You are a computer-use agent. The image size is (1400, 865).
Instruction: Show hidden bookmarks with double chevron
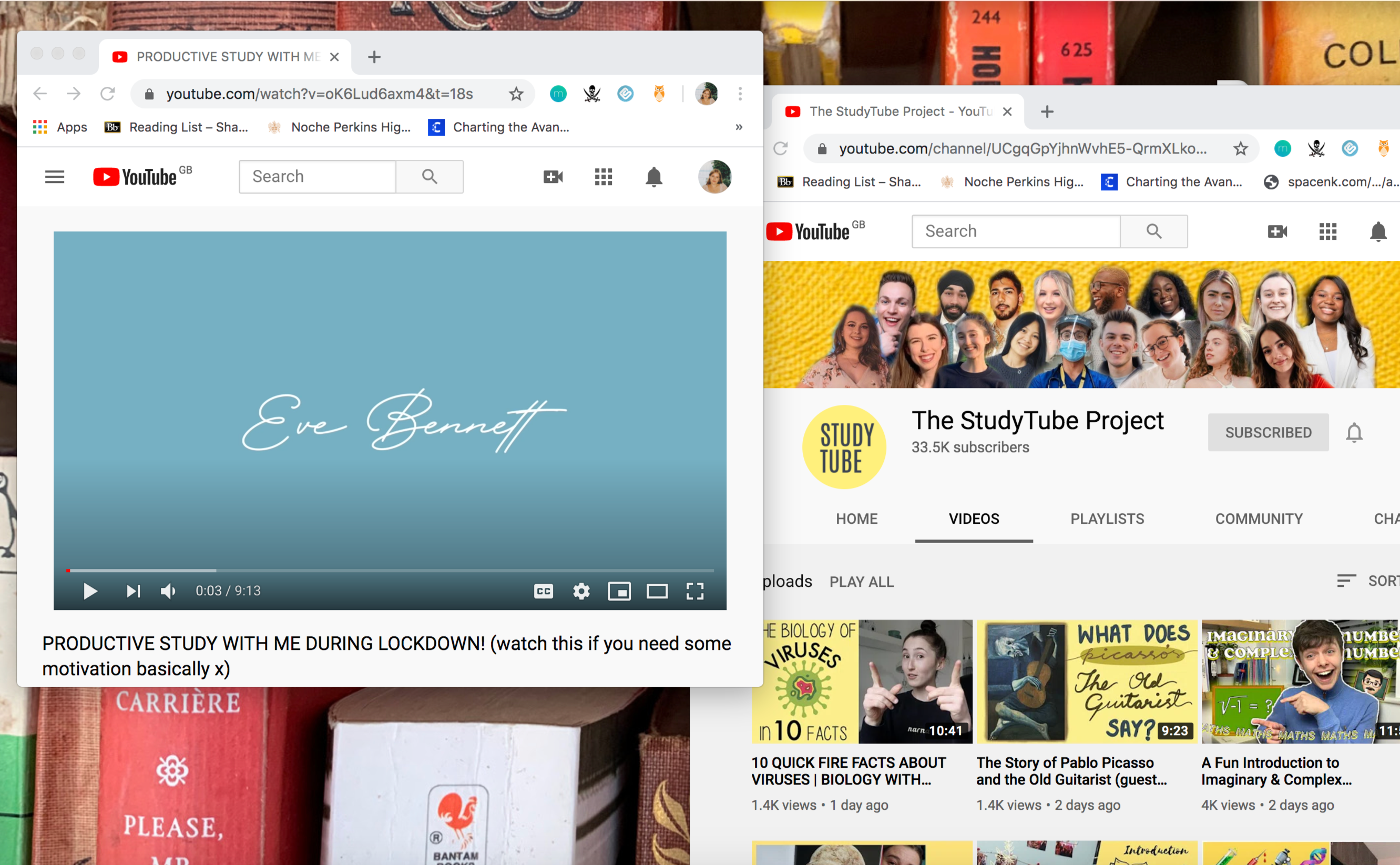(739, 127)
